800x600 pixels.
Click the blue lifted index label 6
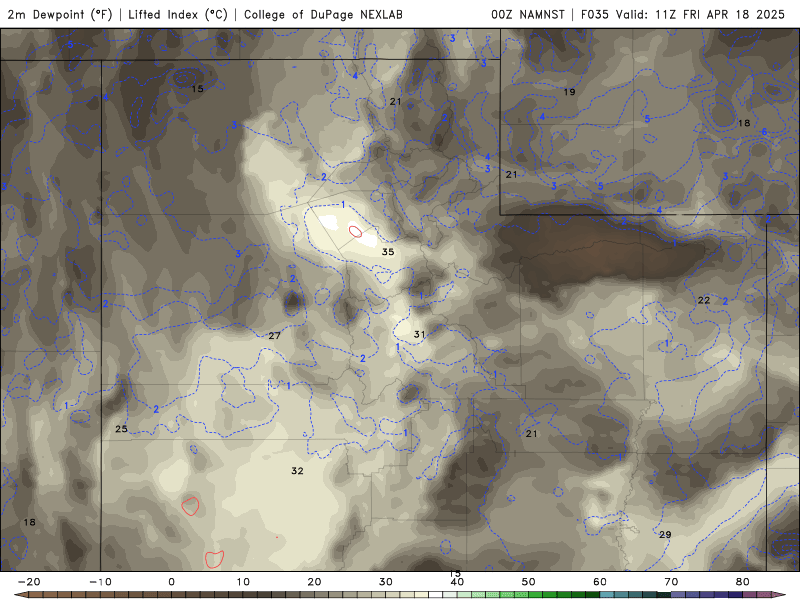pyautogui.click(x=764, y=132)
